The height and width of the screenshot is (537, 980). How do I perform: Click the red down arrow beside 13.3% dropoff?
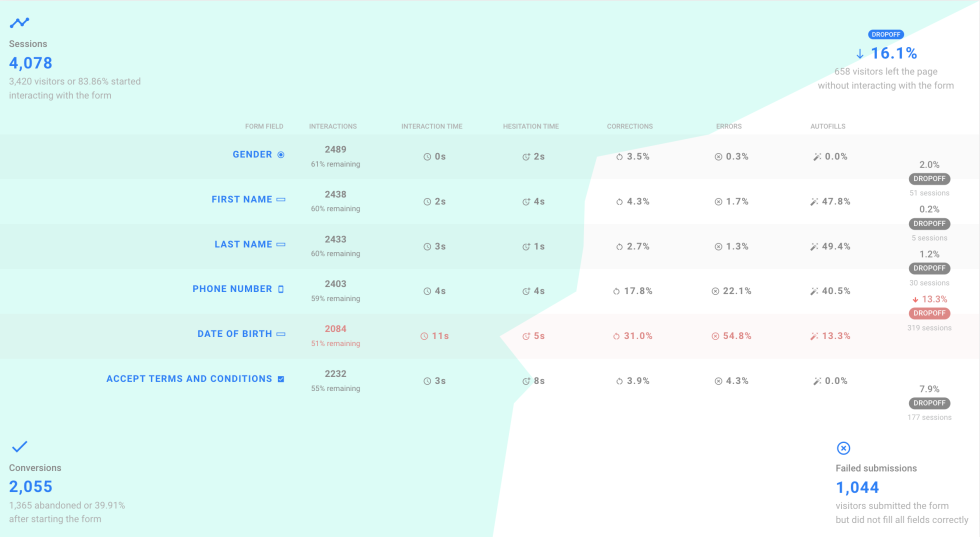point(916,299)
